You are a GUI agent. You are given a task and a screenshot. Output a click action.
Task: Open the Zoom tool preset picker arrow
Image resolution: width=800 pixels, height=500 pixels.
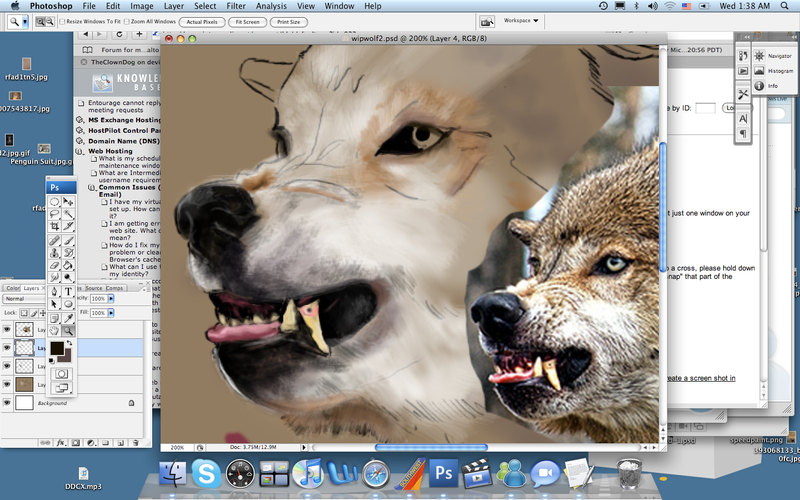point(24,22)
